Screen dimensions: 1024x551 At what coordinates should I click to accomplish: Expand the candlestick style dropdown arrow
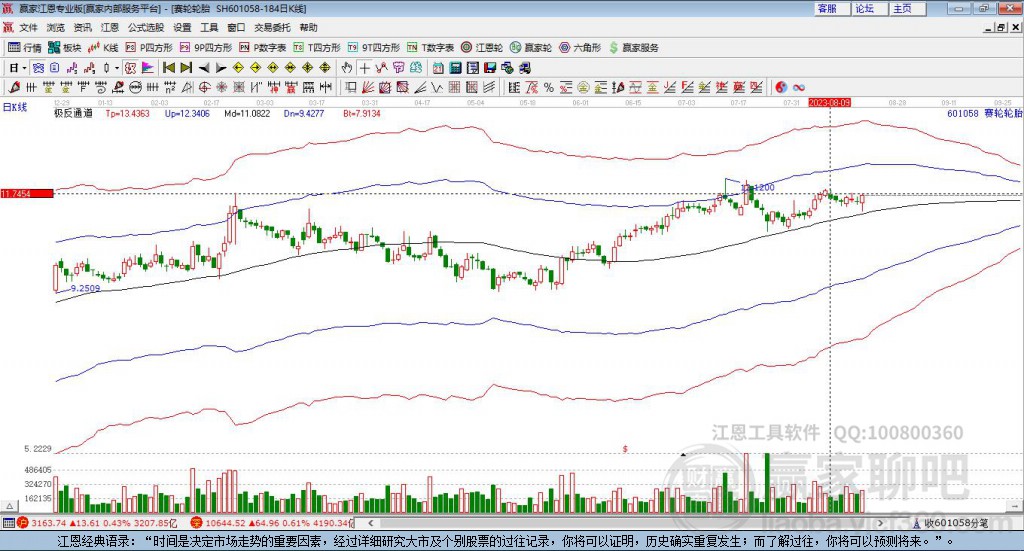click(117, 68)
